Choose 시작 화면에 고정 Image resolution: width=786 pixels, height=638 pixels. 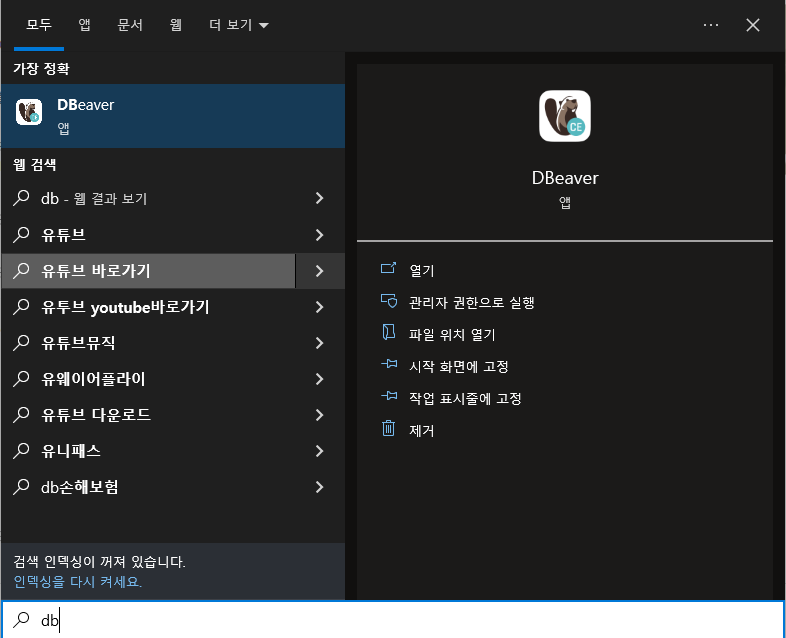point(459,366)
